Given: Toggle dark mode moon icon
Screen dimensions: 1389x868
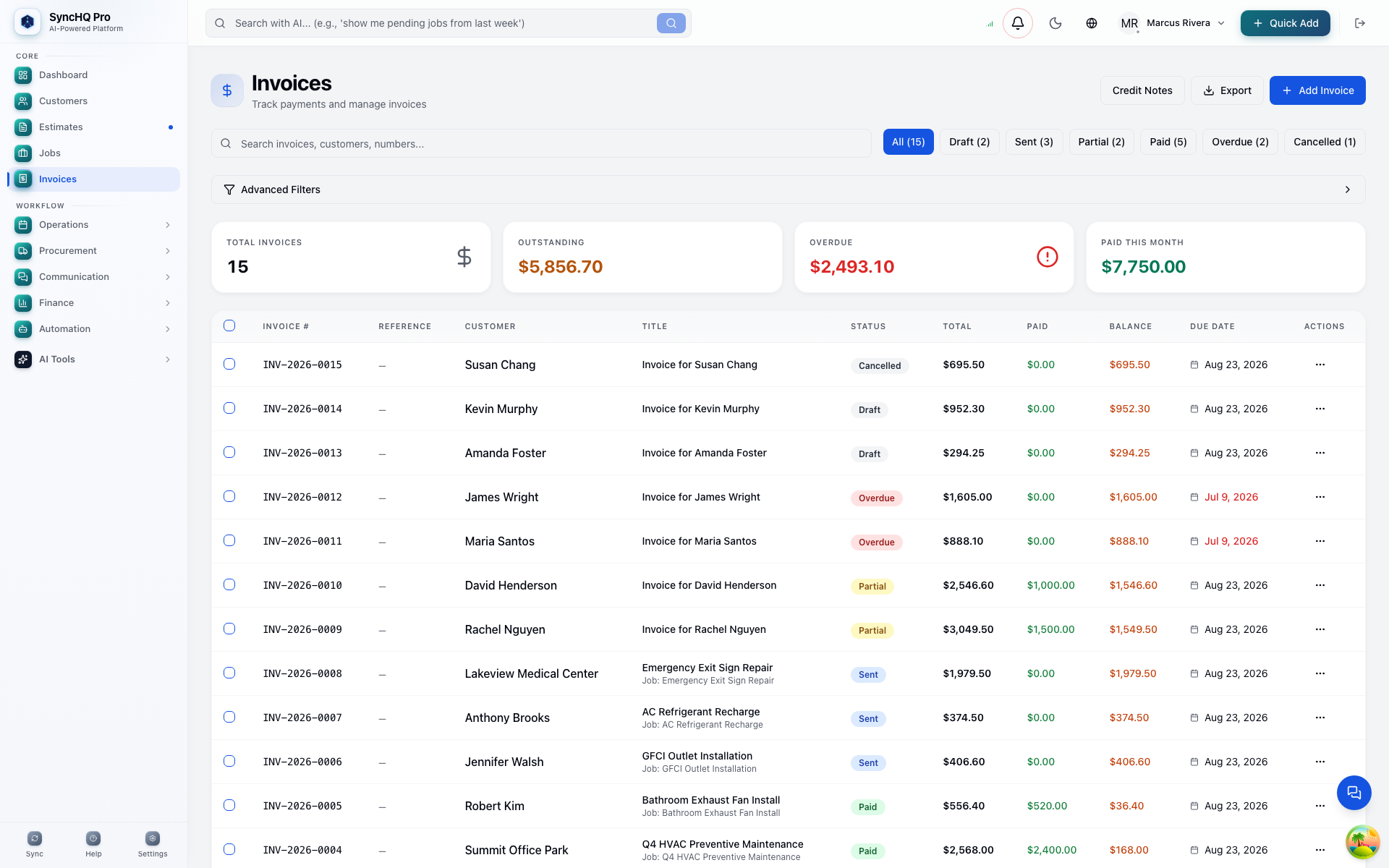Looking at the screenshot, I should click(x=1055, y=23).
